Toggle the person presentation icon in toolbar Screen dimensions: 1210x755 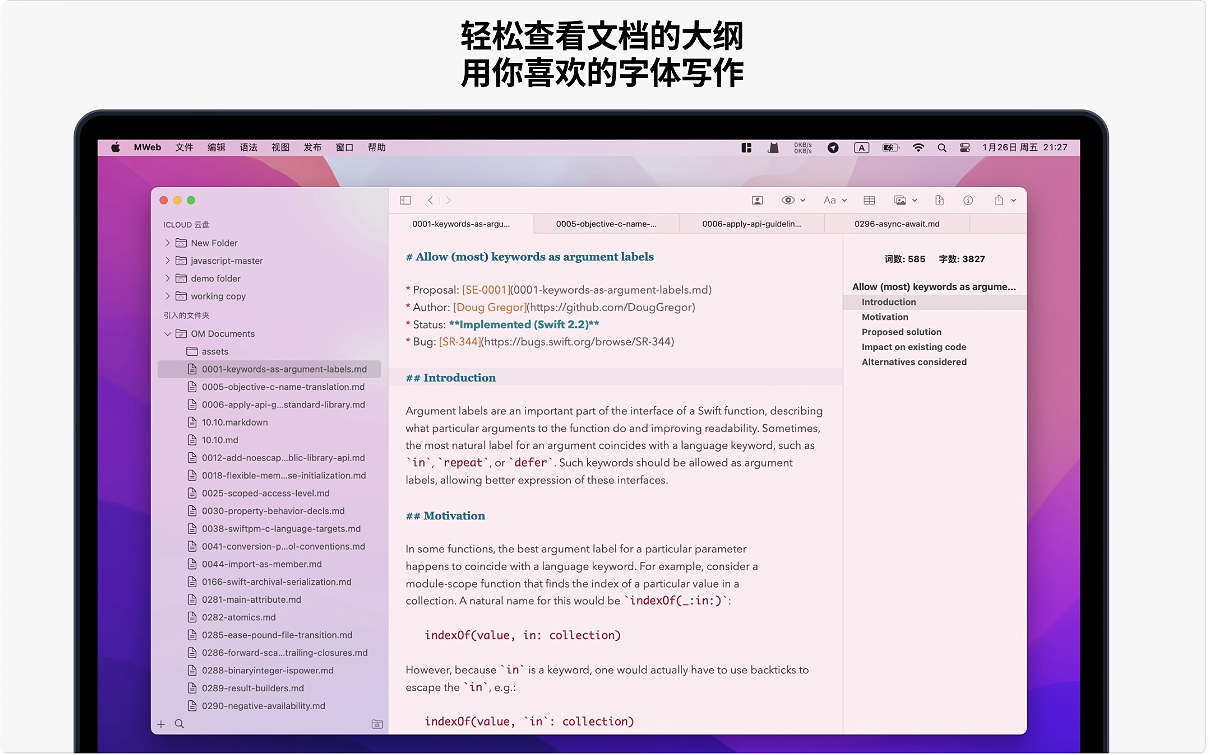point(757,200)
